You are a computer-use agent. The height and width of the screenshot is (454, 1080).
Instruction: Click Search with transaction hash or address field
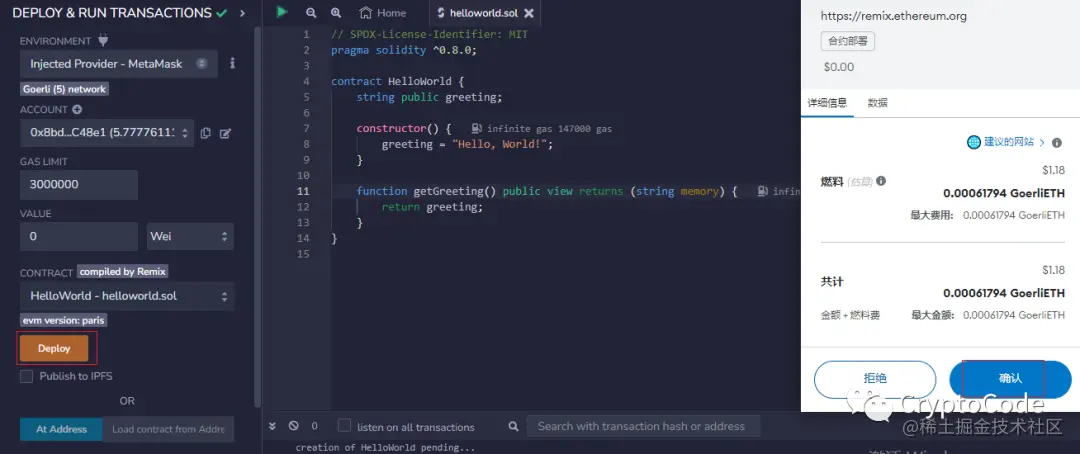click(643, 426)
